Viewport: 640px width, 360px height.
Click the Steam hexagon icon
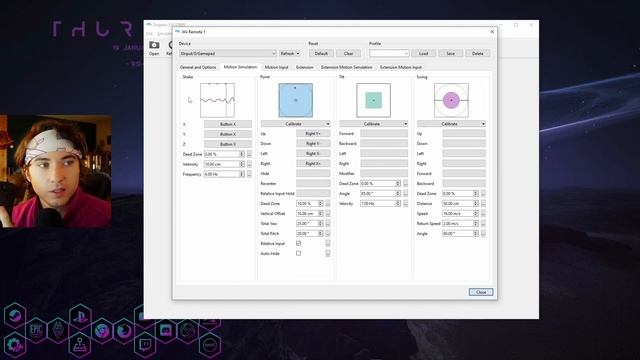pyautogui.click(x=15, y=317)
